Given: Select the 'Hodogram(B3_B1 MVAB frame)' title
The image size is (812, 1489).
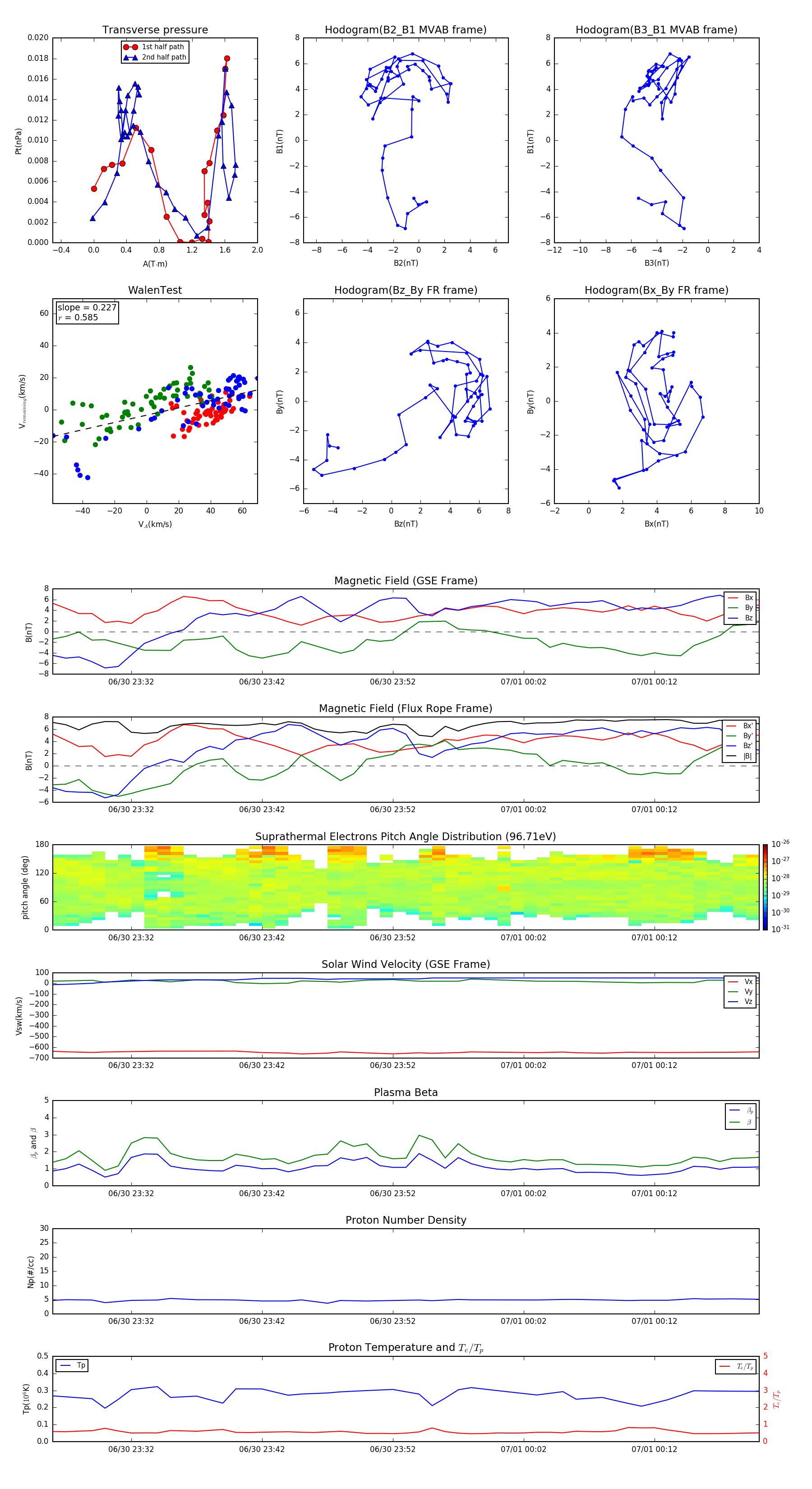Looking at the screenshot, I should click(x=656, y=30).
